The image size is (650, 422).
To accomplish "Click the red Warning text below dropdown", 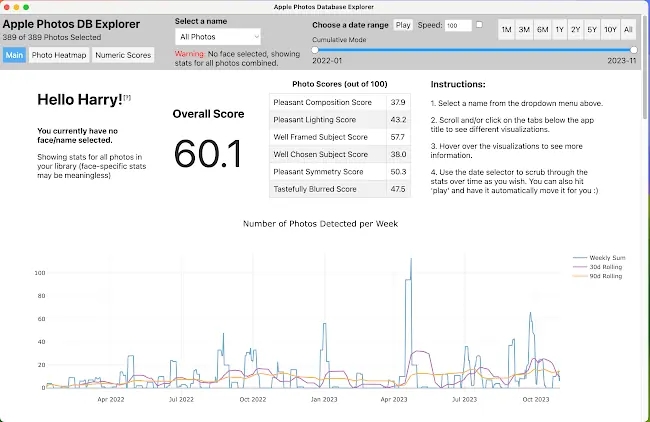I will (x=190, y=54).
